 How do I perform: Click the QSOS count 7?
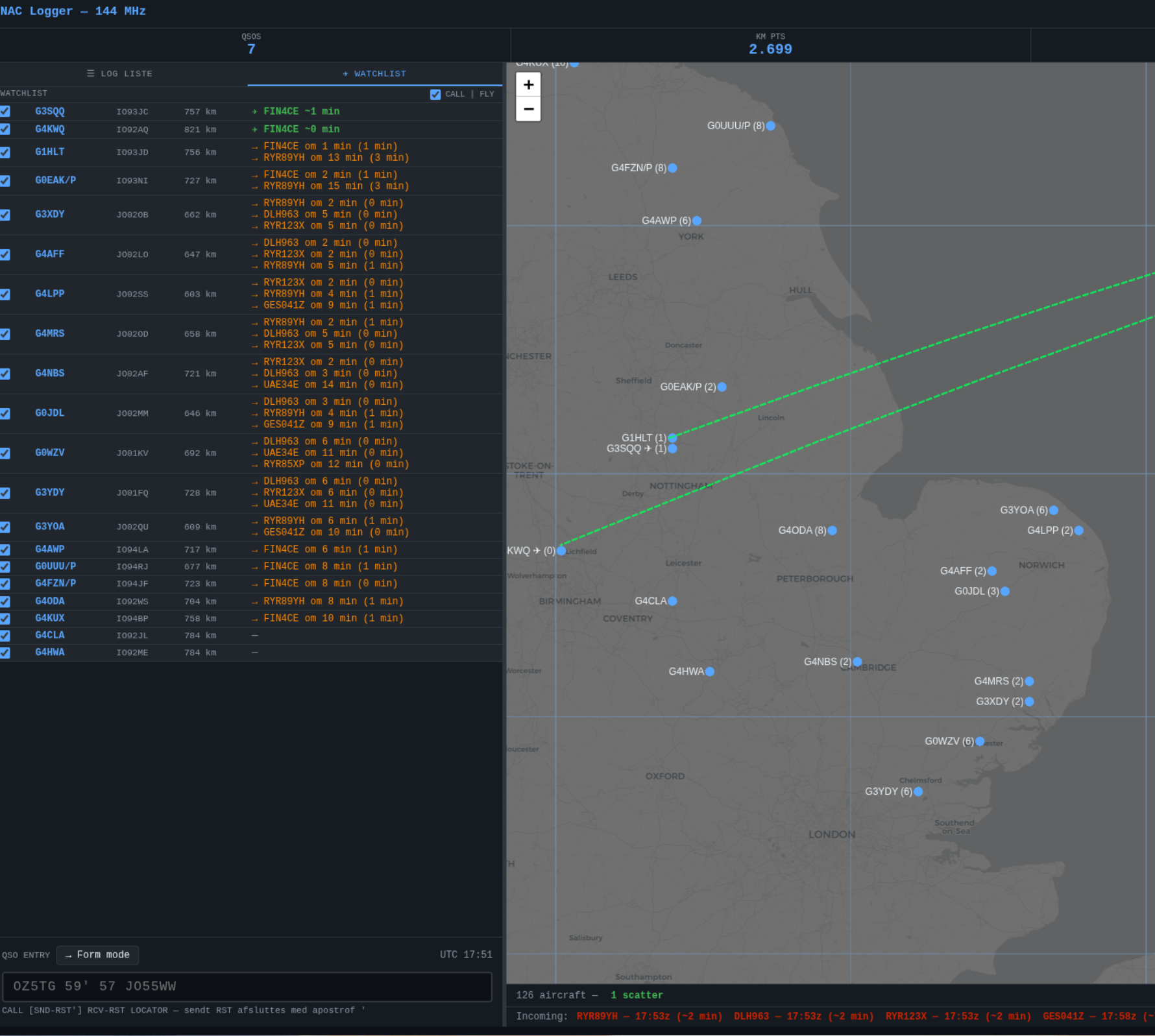(251, 49)
